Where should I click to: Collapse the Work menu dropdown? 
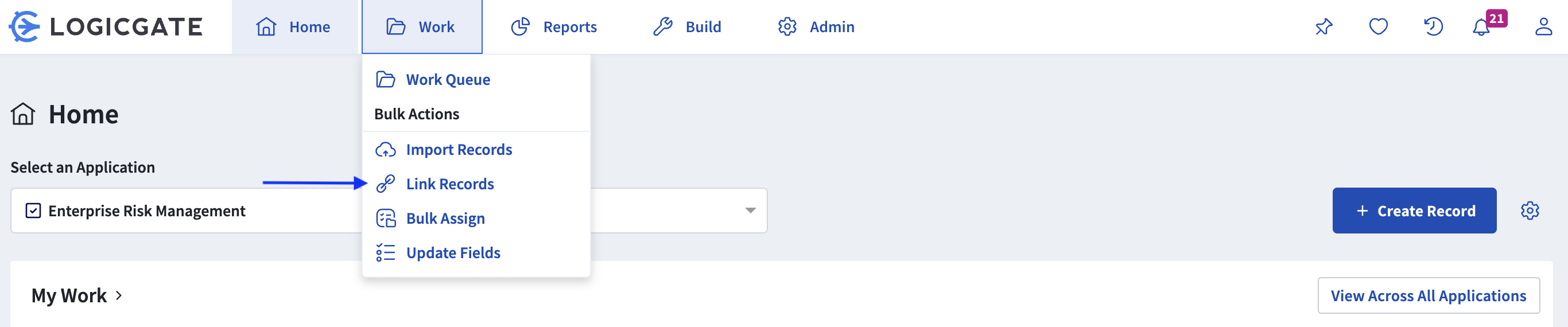(422, 27)
